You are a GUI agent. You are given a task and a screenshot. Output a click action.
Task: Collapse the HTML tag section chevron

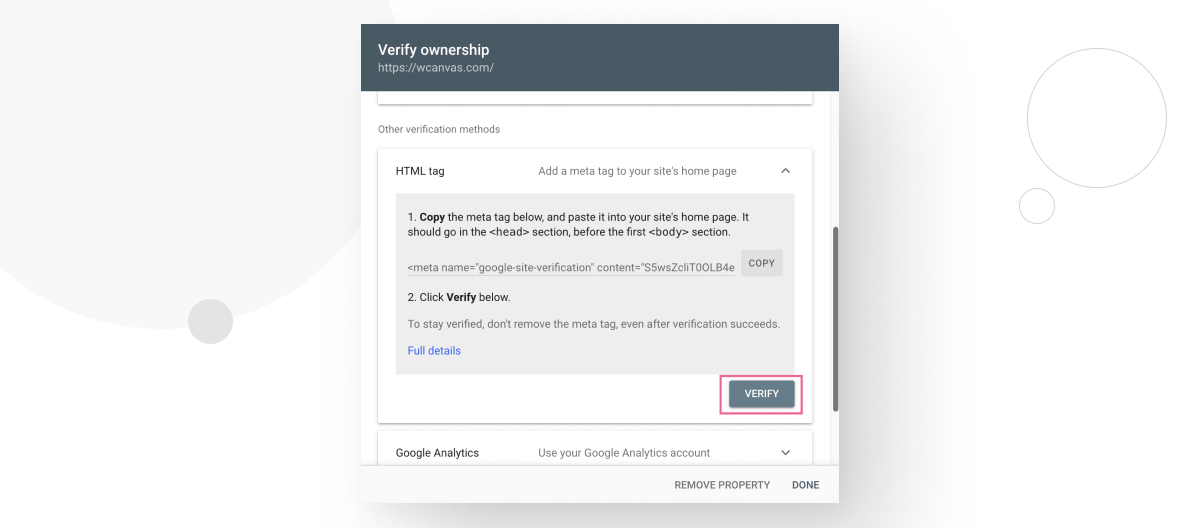tap(786, 171)
